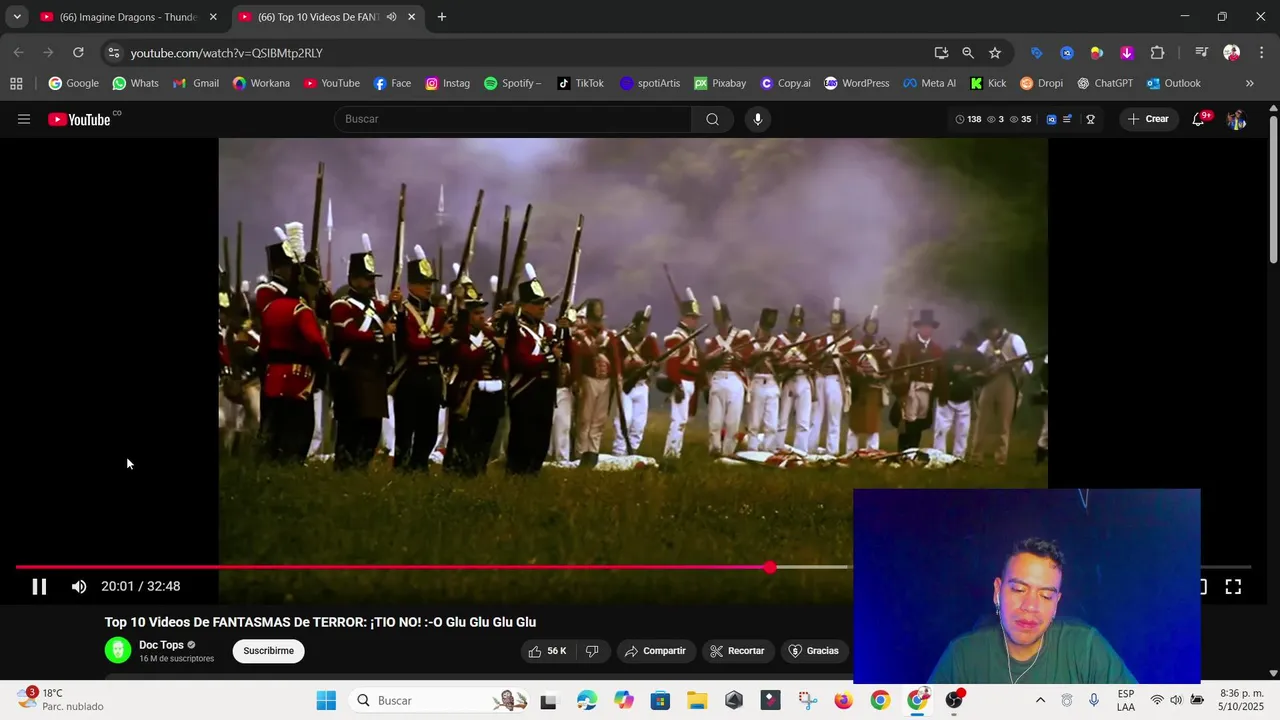Click the 138 clock stat in header
This screenshot has width=1280, height=720.
click(x=968, y=119)
